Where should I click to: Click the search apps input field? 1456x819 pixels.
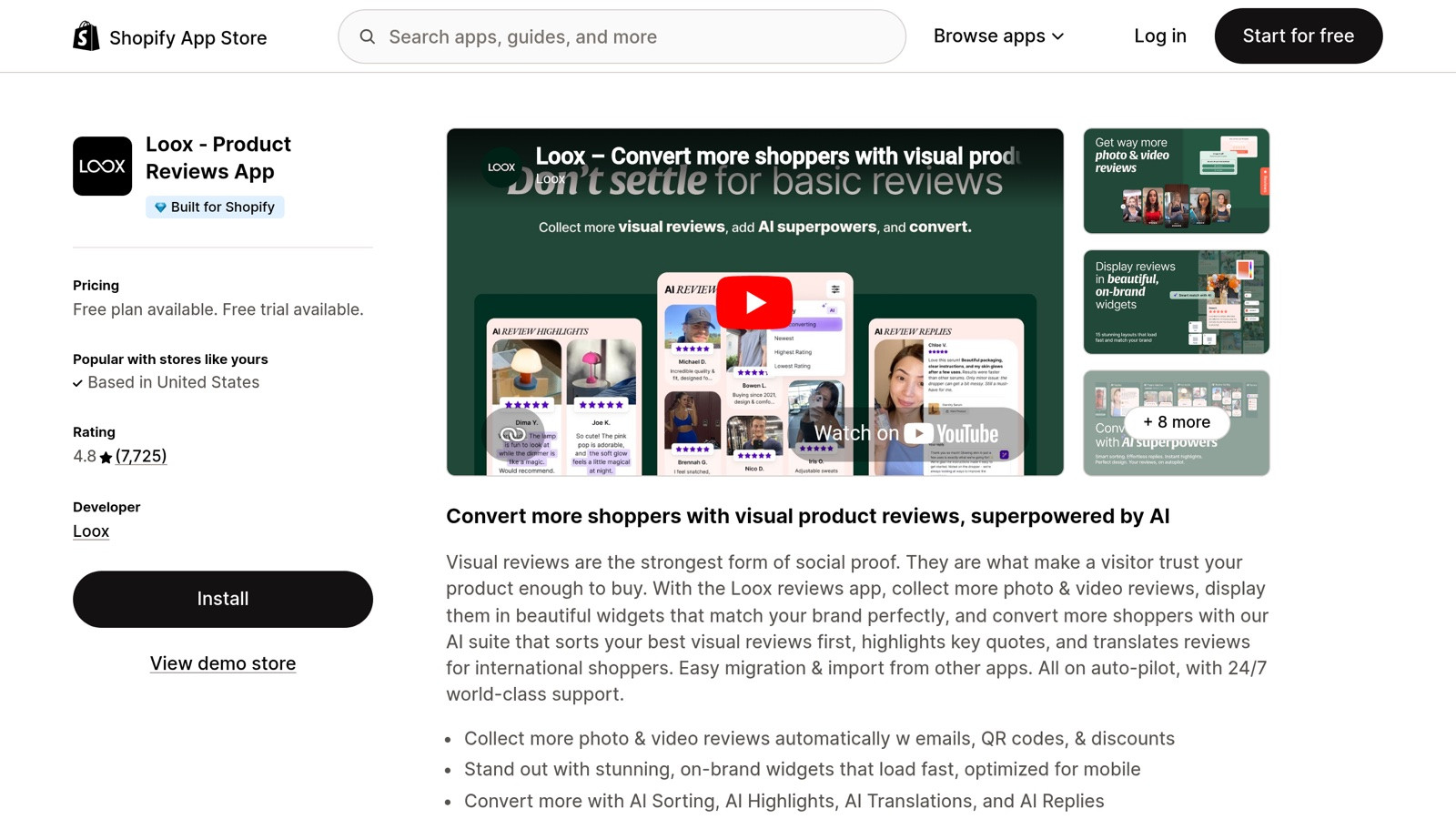click(622, 36)
